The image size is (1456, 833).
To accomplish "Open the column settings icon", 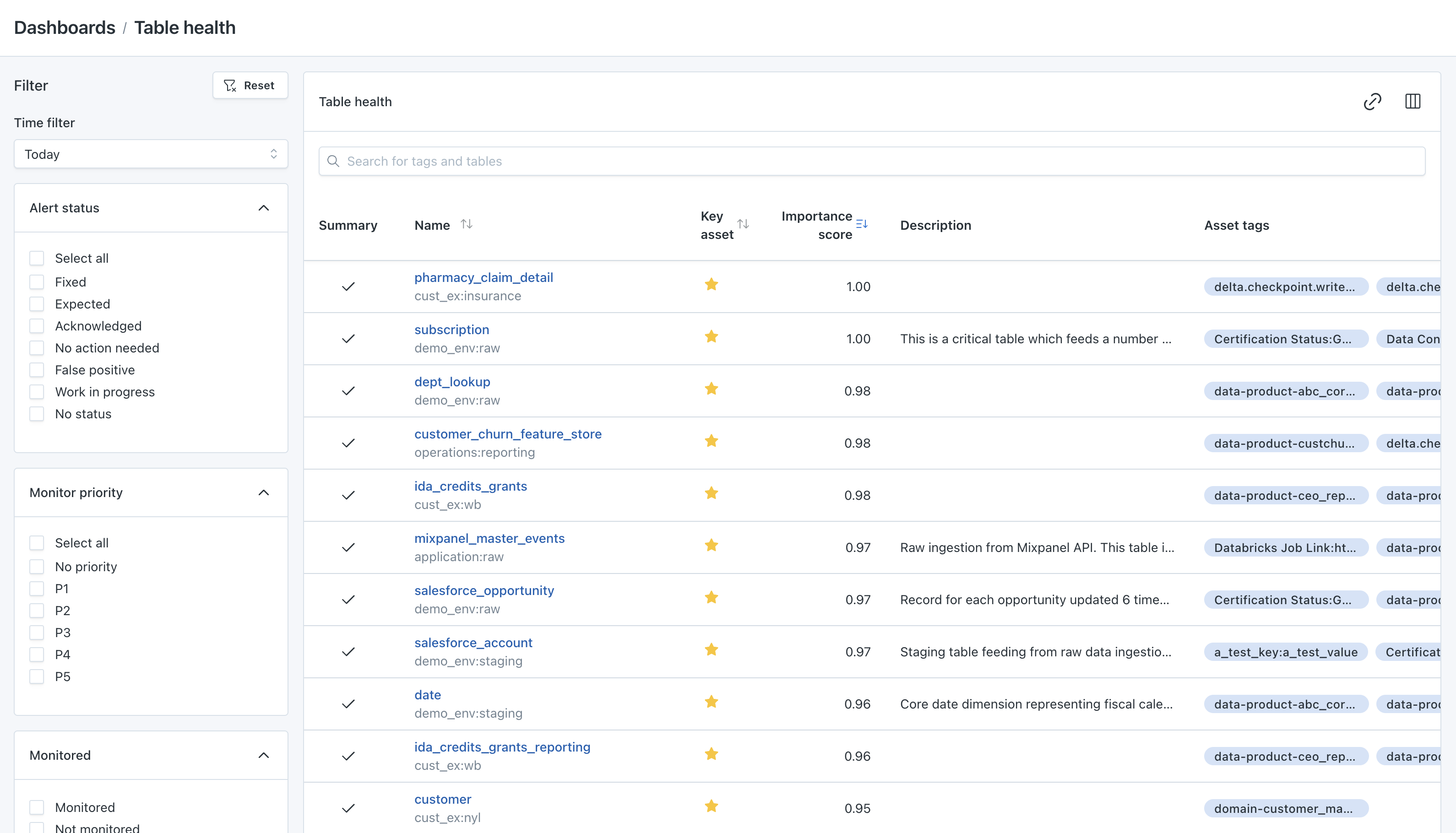I will [x=1413, y=102].
